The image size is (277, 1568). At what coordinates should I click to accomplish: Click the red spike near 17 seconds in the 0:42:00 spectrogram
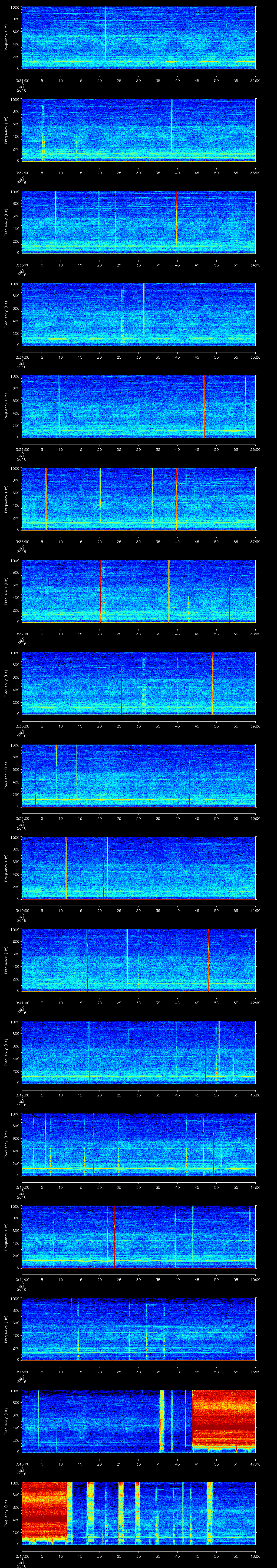(89, 1051)
